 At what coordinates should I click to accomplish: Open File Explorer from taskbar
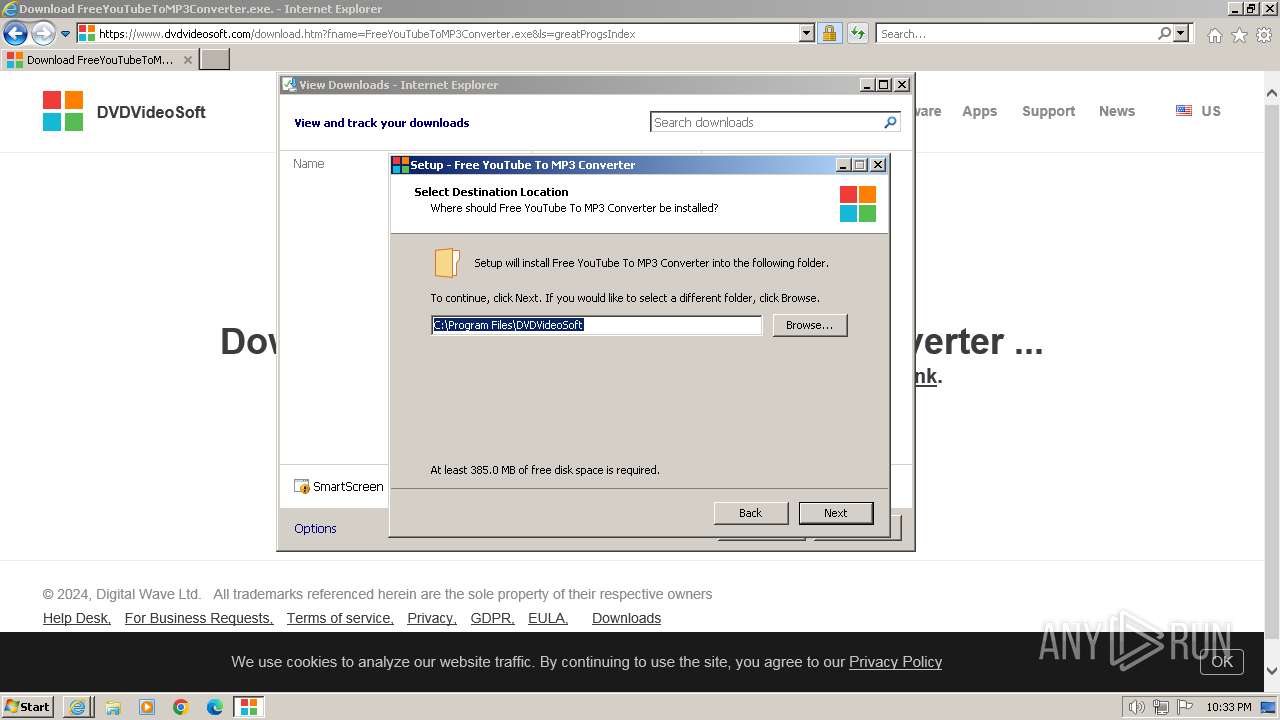[x=113, y=707]
